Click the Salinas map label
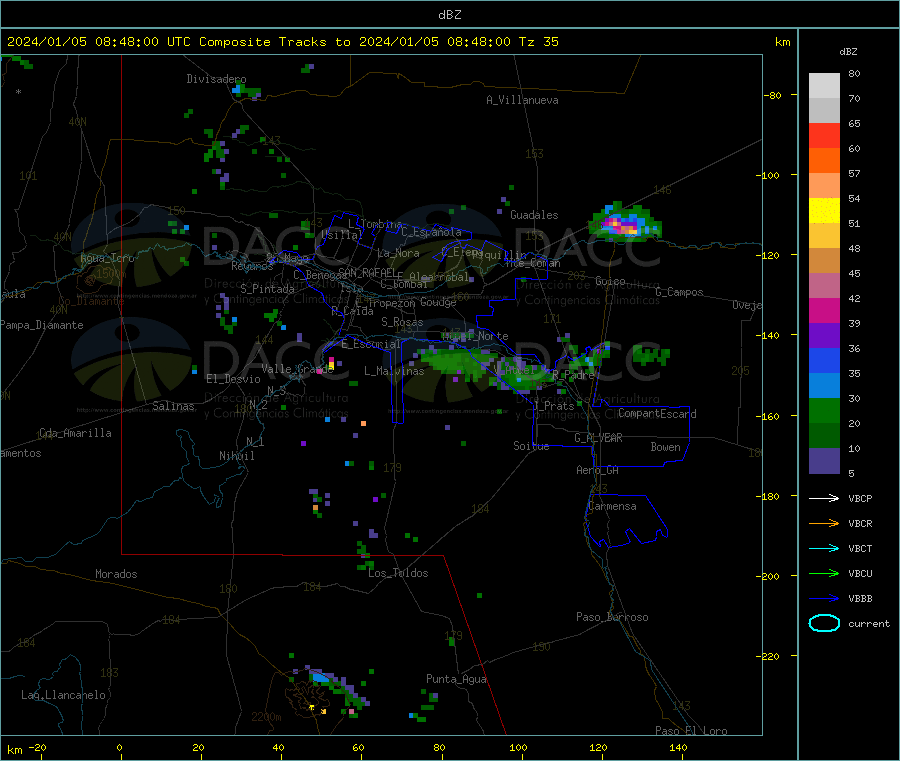This screenshot has height=761, width=900. click(x=173, y=406)
